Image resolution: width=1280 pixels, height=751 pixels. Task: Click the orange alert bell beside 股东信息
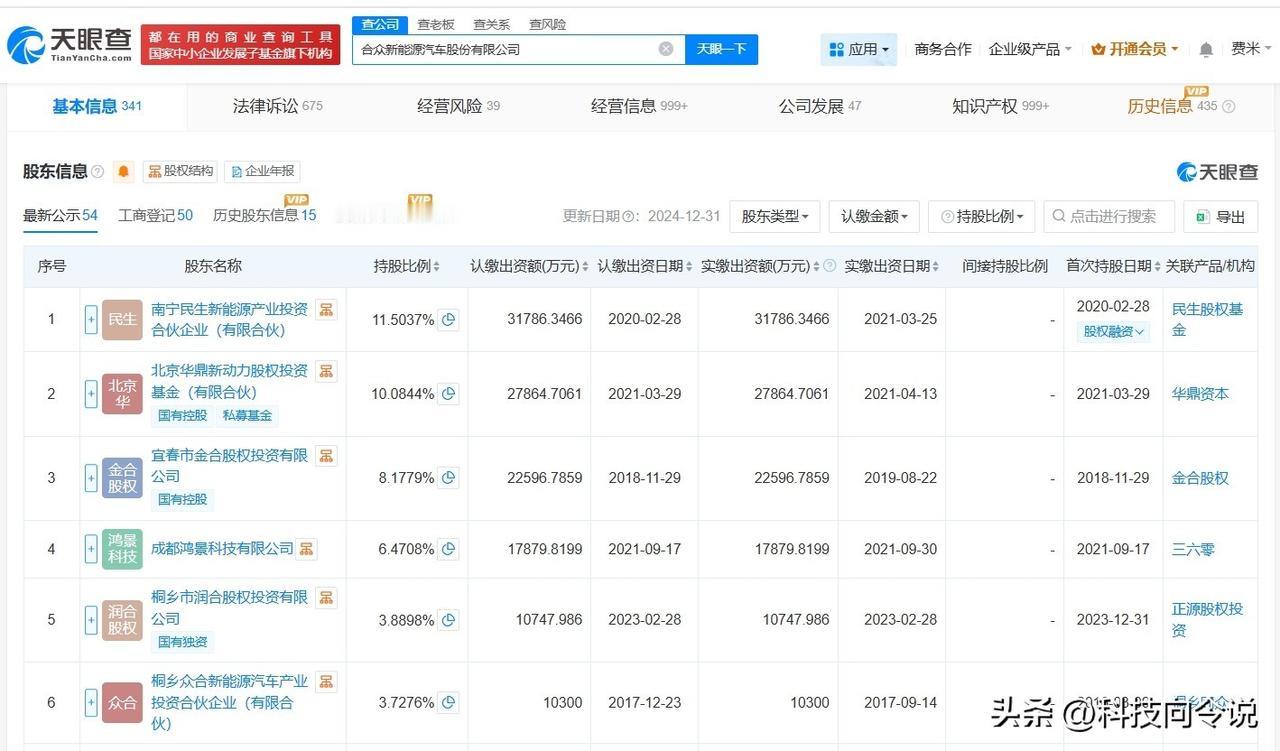123,172
